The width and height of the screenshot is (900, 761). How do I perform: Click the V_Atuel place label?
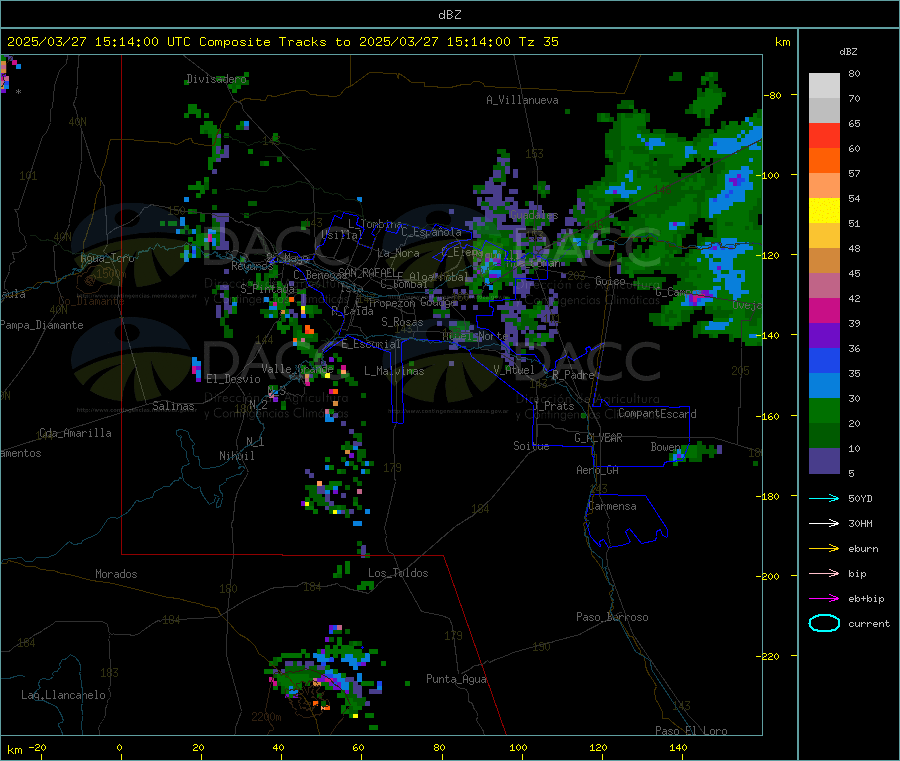(514, 370)
